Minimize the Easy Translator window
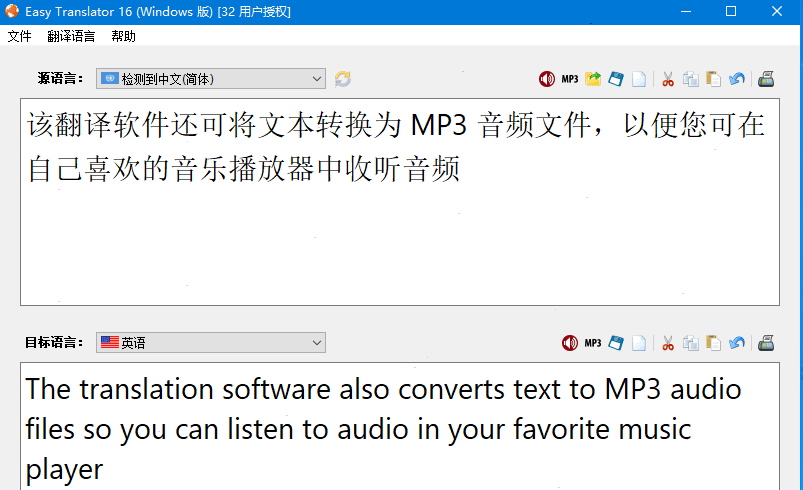This screenshot has width=803, height=490. pyautogui.click(x=686, y=11)
